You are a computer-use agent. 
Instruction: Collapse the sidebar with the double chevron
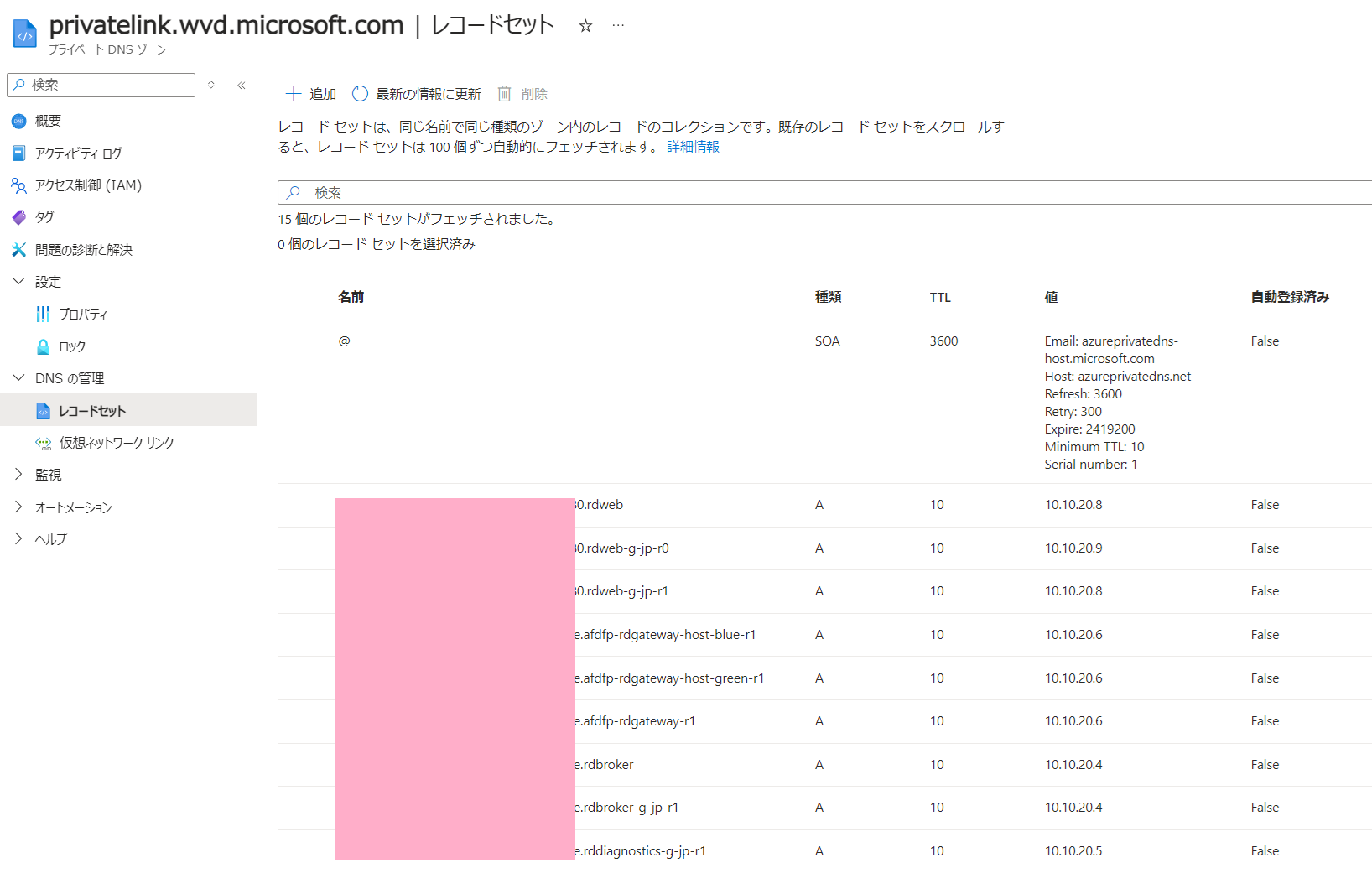click(242, 85)
